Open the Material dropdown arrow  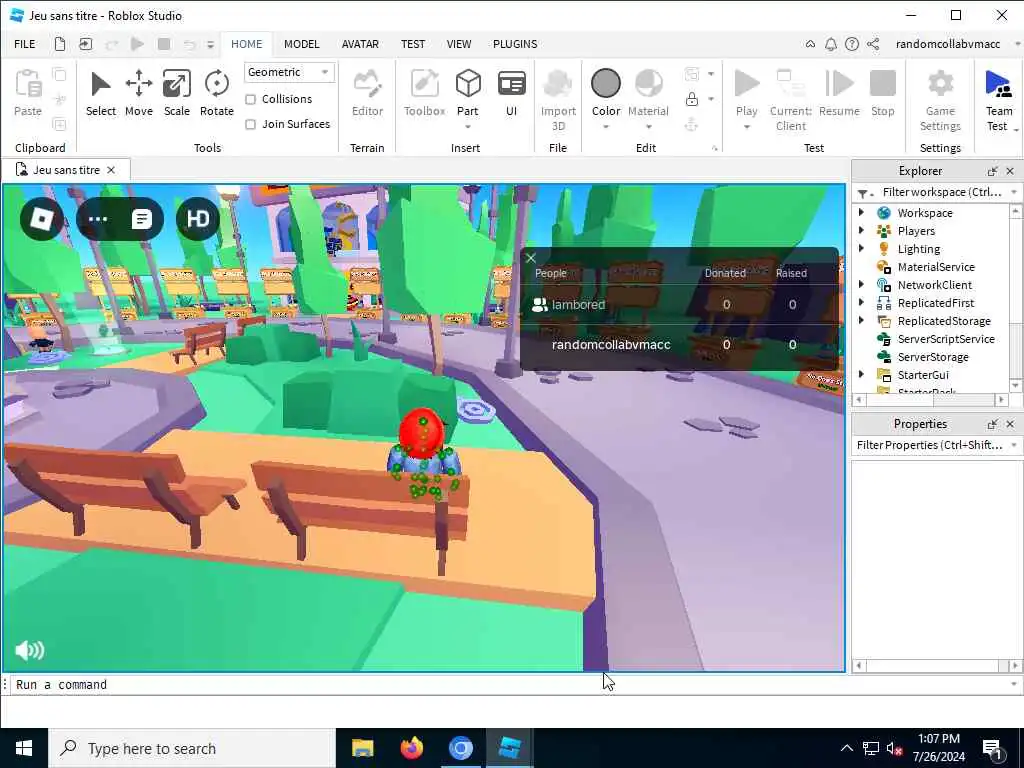tap(648, 127)
